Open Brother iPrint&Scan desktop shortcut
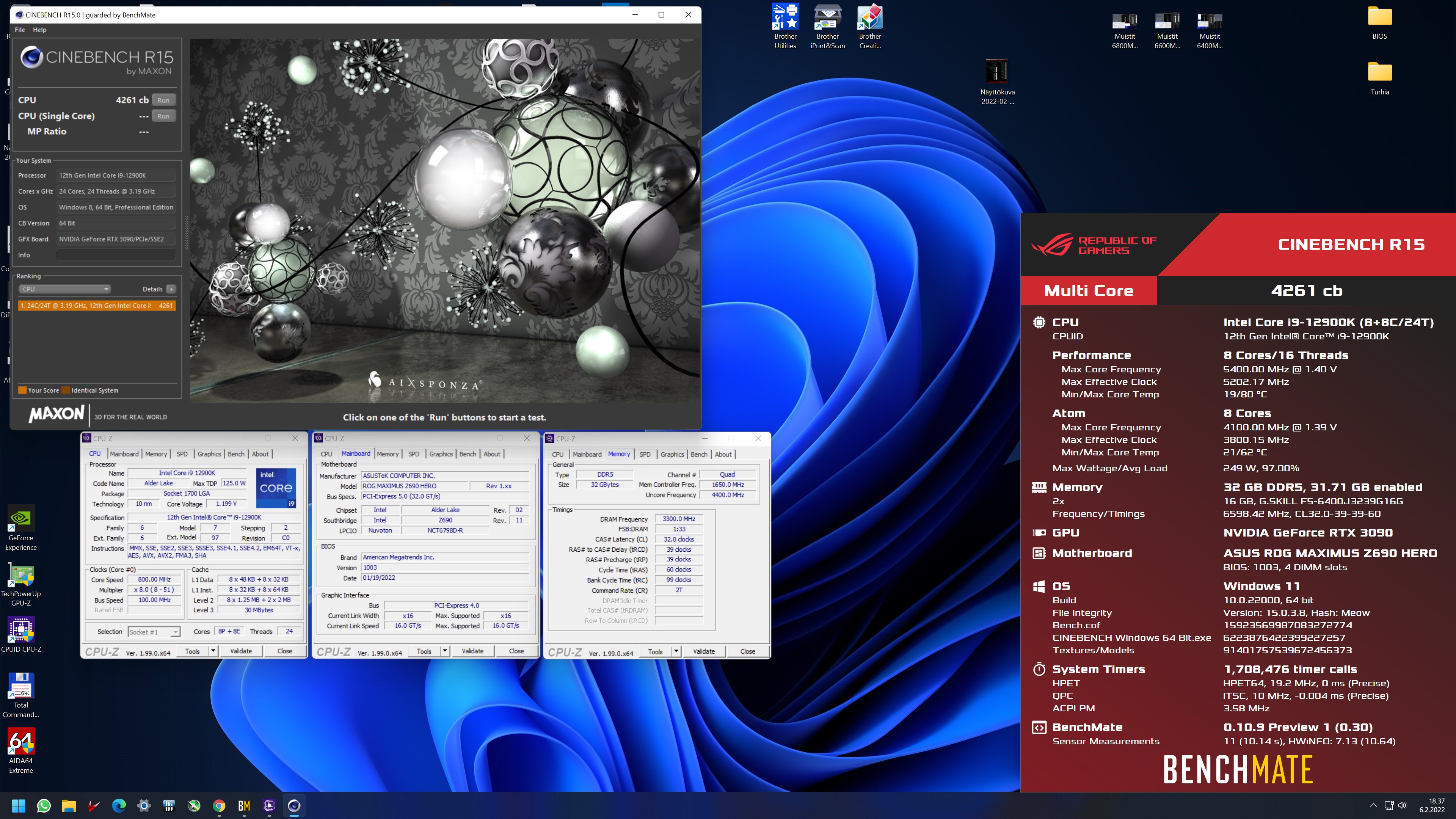Image resolution: width=1456 pixels, height=819 pixels. tap(827, 27)
